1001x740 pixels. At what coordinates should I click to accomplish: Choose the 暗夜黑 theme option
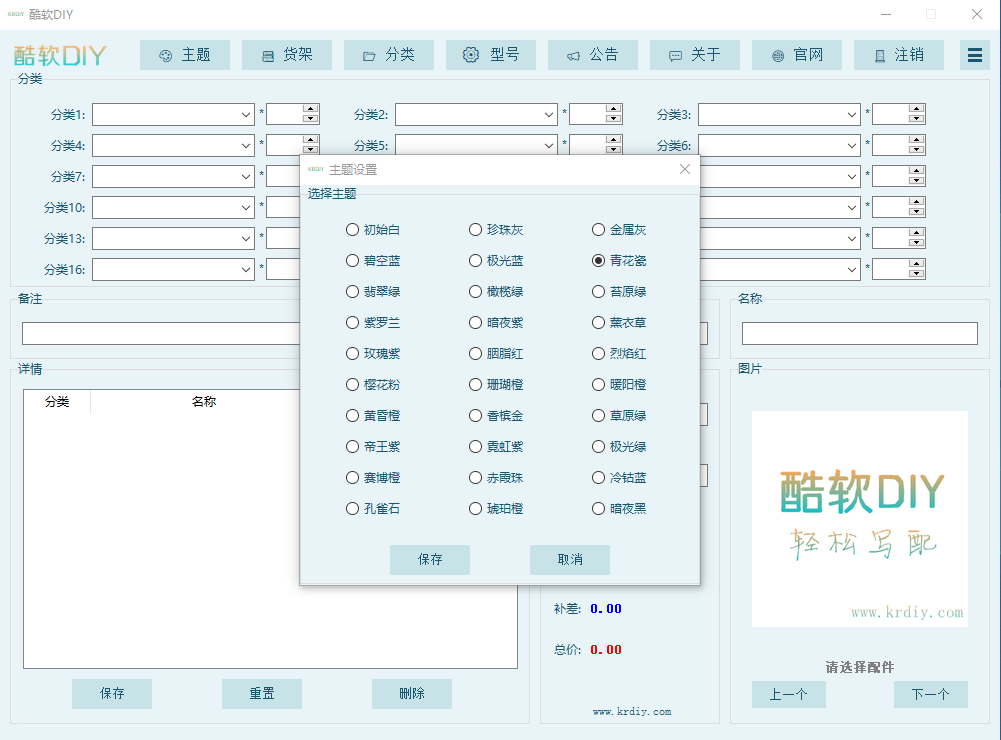pos(598,509)
